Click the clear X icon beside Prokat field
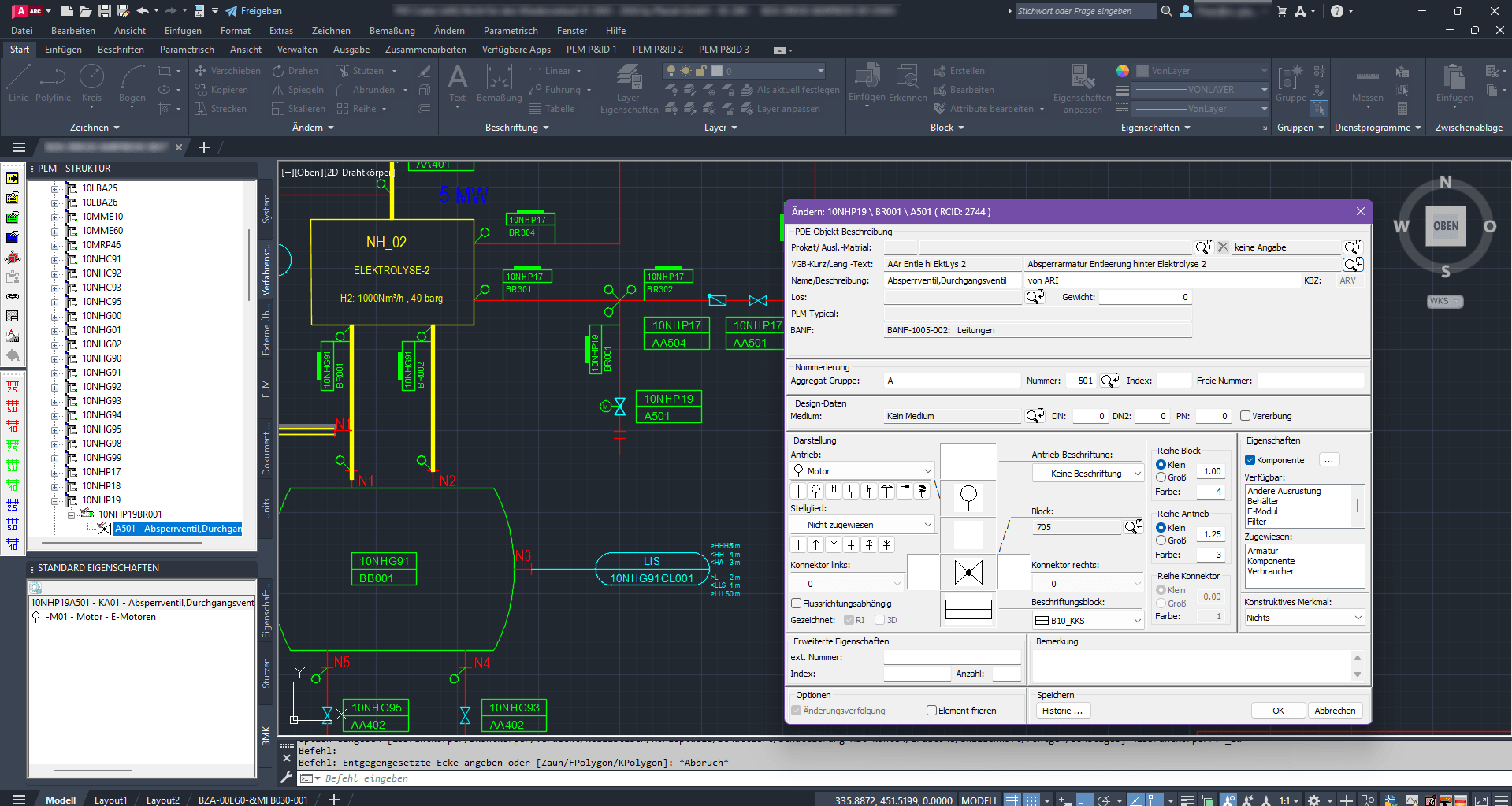The image size is (1512, 806). tap(1223, 247)
